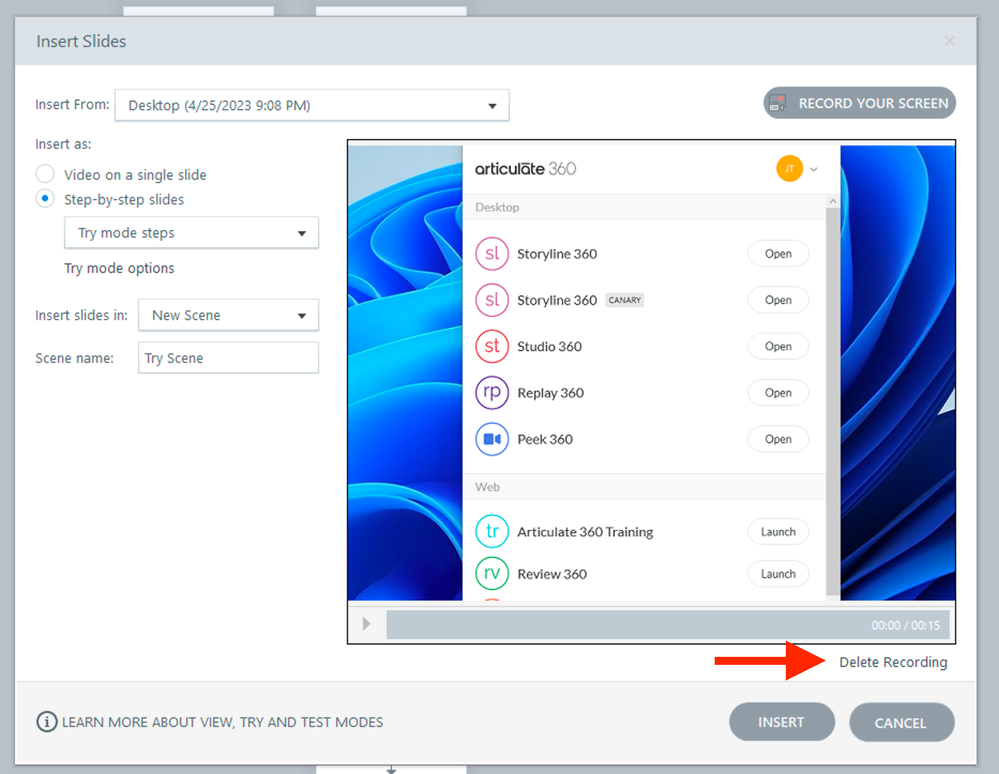This screenshot has width=999, height=774.
Task: Select Step-by-step slides radio button
Action: (x=45, y=199)
